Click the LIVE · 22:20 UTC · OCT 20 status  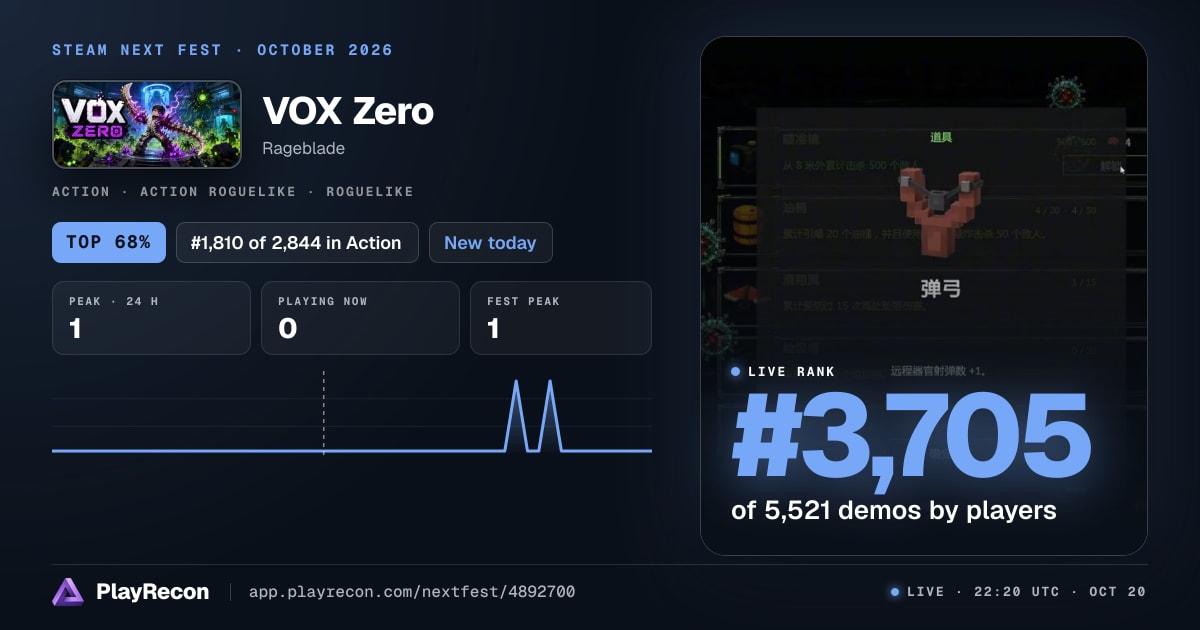coord(1026,592)
